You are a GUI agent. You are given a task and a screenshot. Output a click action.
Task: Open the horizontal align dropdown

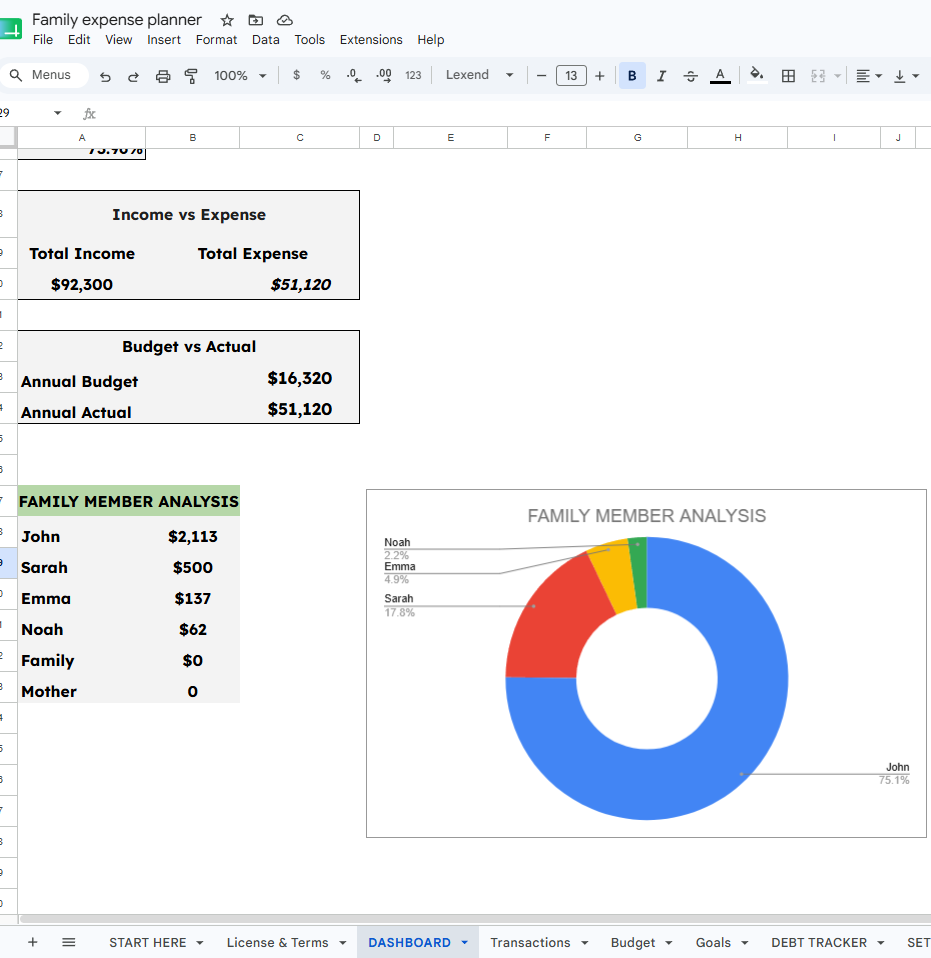[x=869, y=76]
